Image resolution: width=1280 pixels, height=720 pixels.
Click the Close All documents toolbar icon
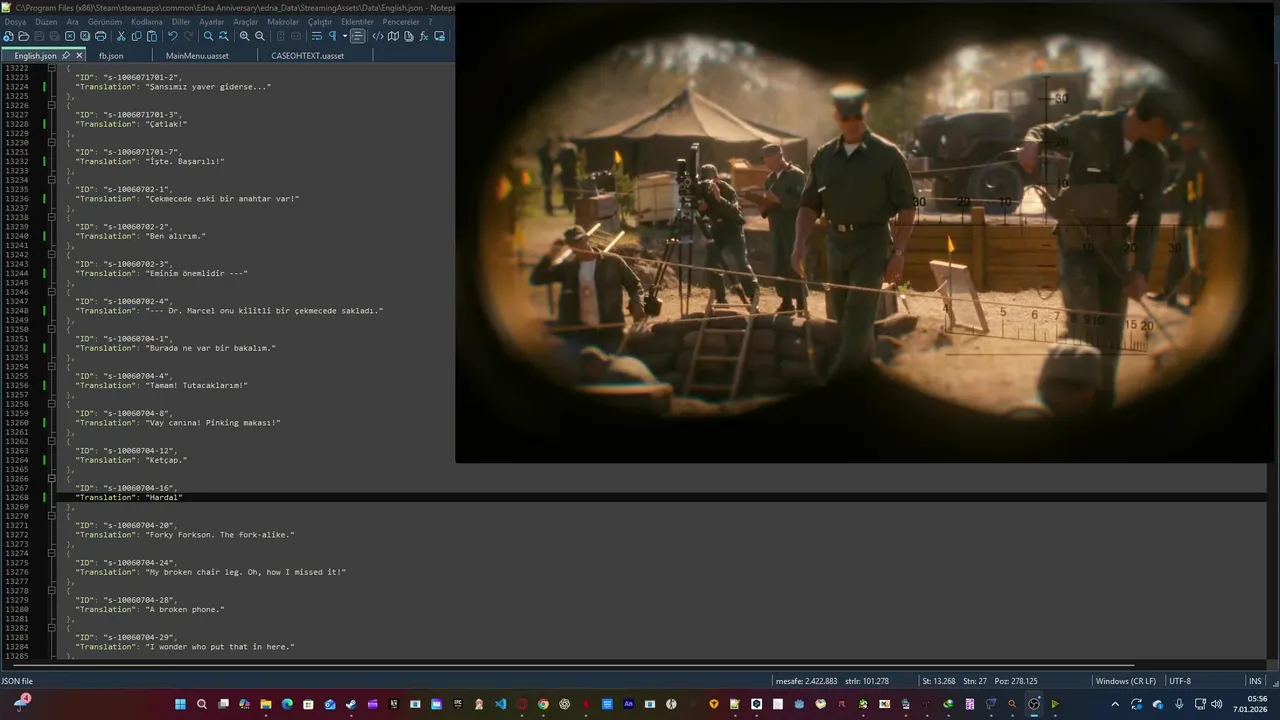85,36
